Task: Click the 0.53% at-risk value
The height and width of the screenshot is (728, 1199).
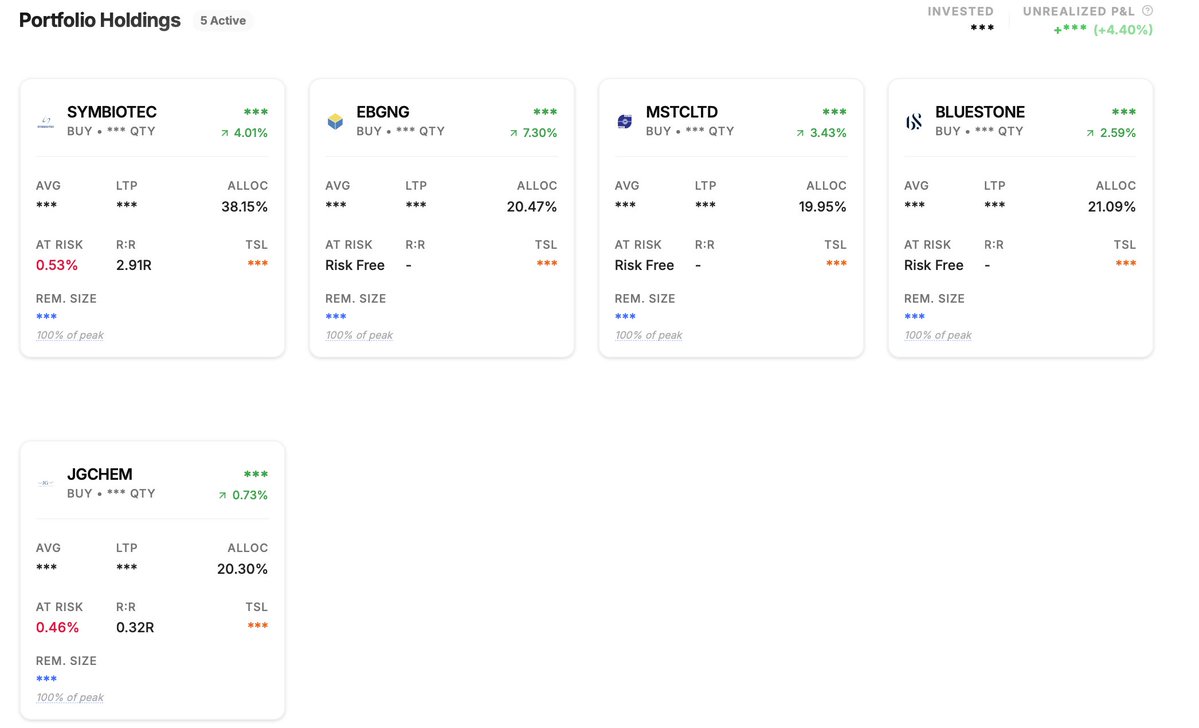Action: [x=57, y=265]
